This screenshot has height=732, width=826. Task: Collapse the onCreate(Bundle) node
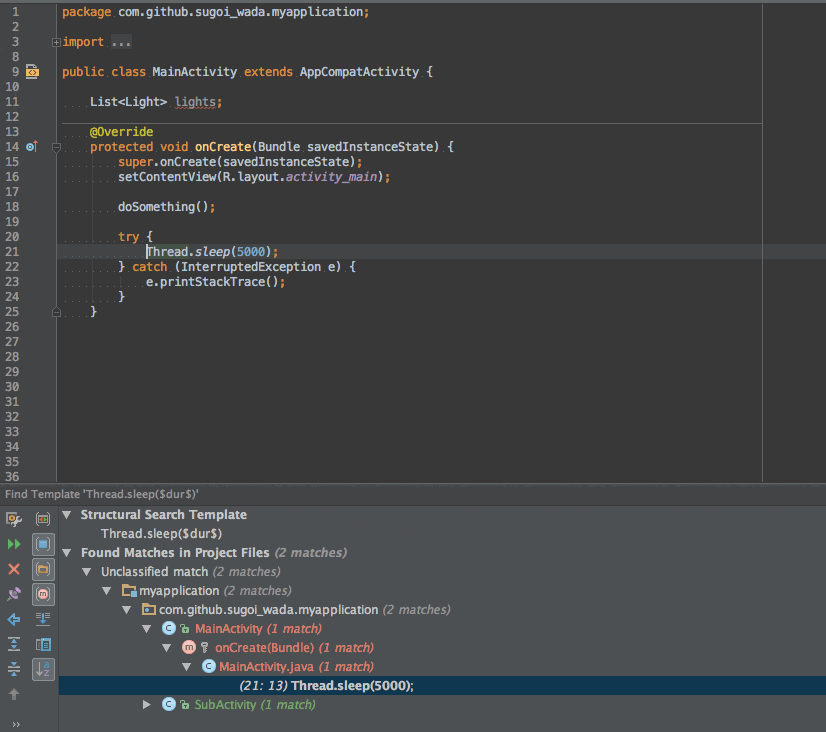point(167,647)
